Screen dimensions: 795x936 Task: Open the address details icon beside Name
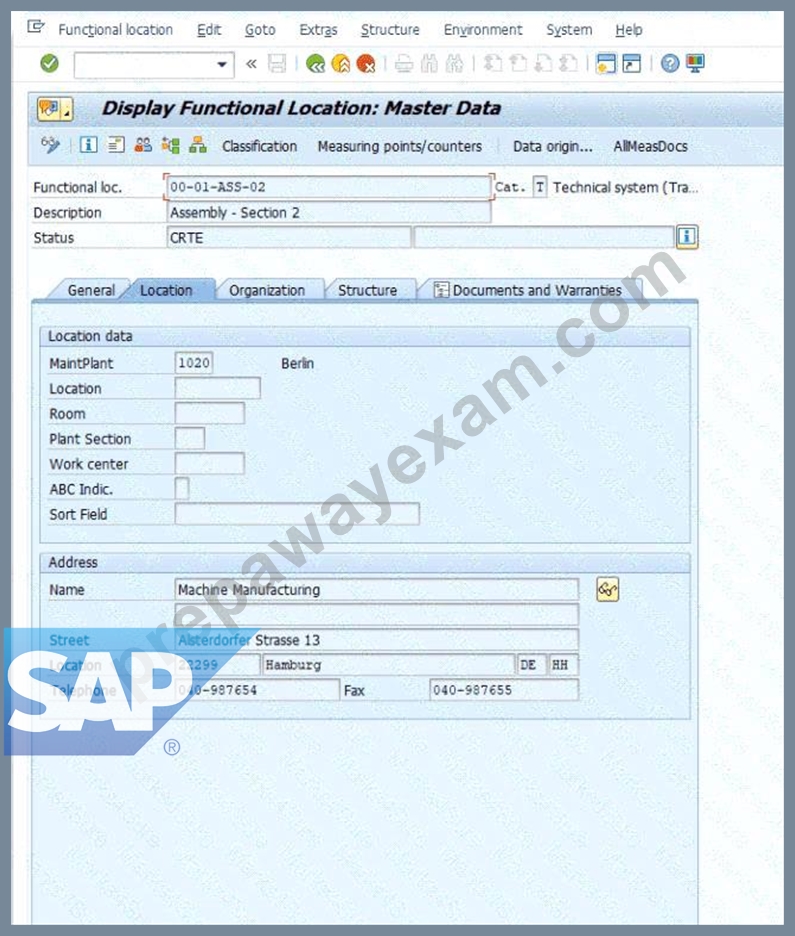click(x=607, y=590)
